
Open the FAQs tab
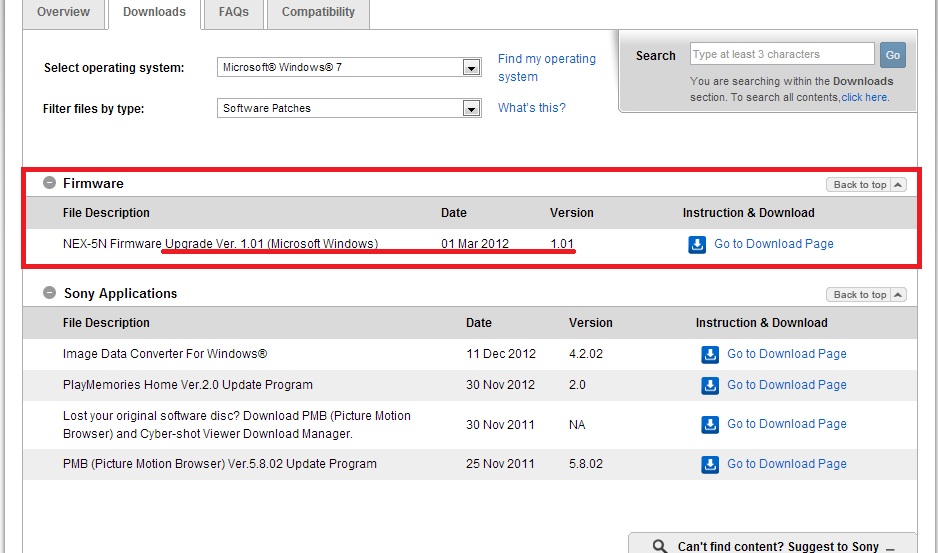[233, 12]
